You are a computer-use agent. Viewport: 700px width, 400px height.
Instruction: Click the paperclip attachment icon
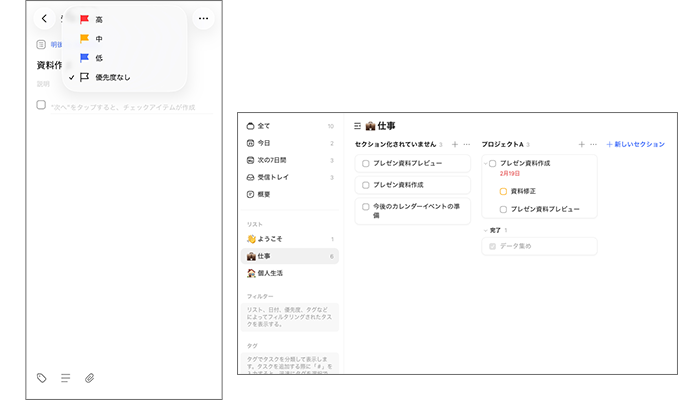click(x=89, y=378)
